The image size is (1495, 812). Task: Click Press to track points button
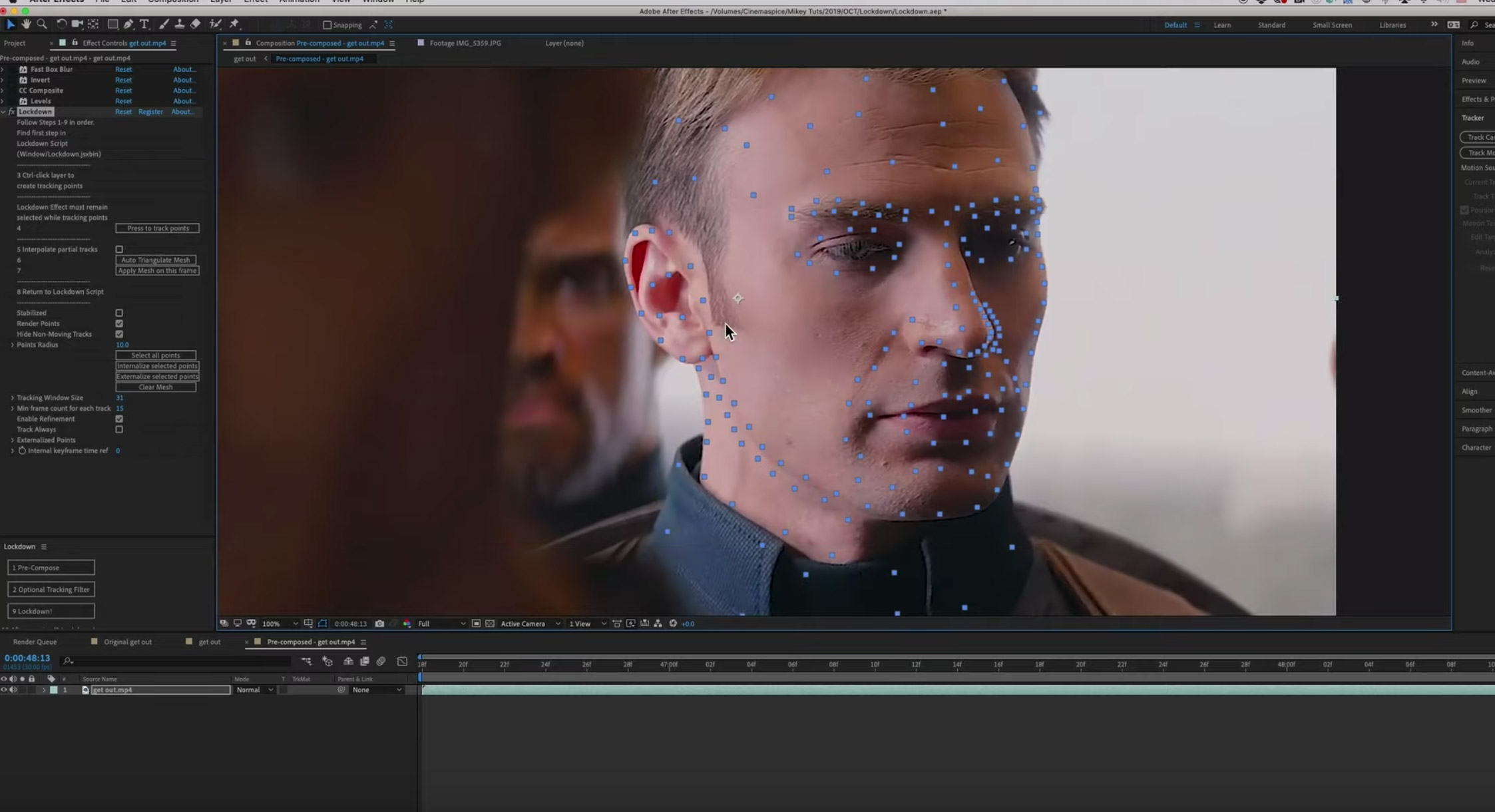point(158,228)
